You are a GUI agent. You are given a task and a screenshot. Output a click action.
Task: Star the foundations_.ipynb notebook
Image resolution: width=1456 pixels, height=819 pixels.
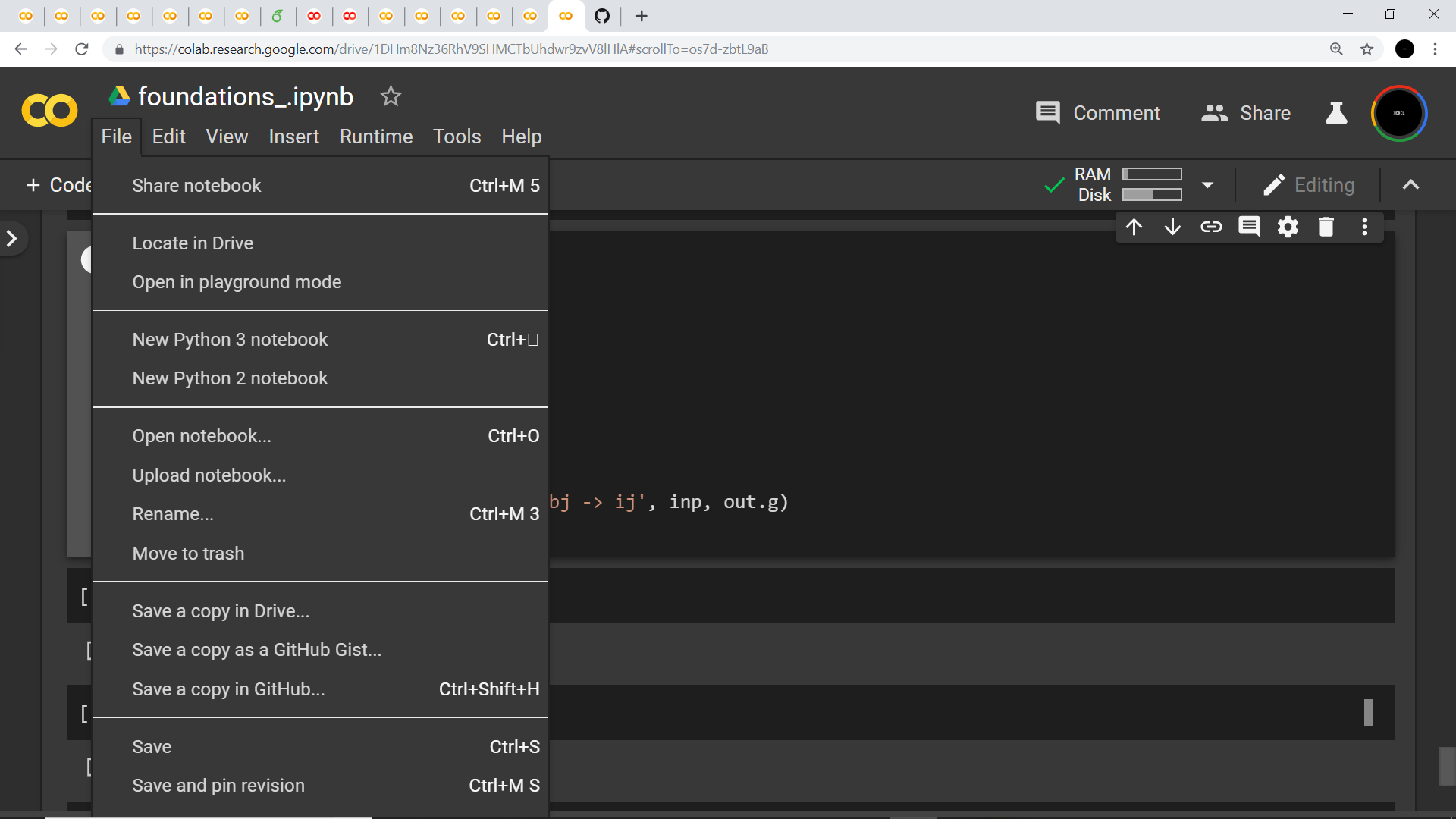tap(391, 96)
